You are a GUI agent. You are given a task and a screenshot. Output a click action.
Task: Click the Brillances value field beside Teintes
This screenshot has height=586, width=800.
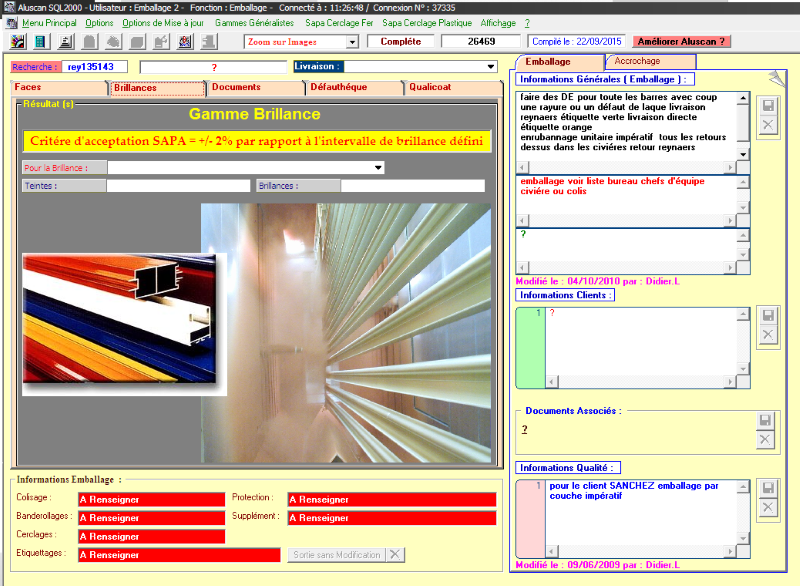click(x=413, y=186)
